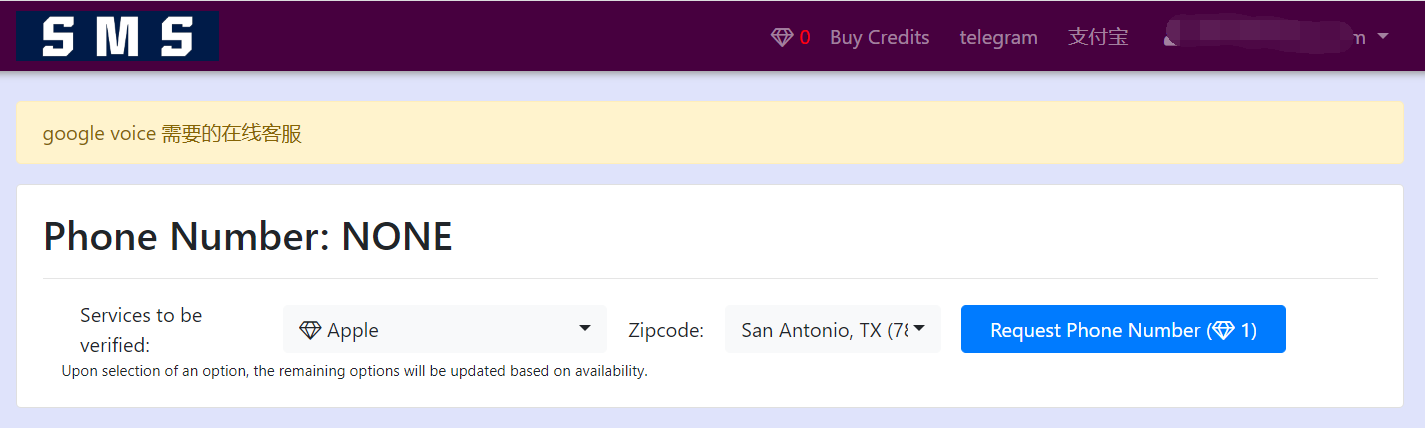This screenshot has width=1425, height=428.
Task: Click the diamond icon inside Request button
Action: 1223,330
